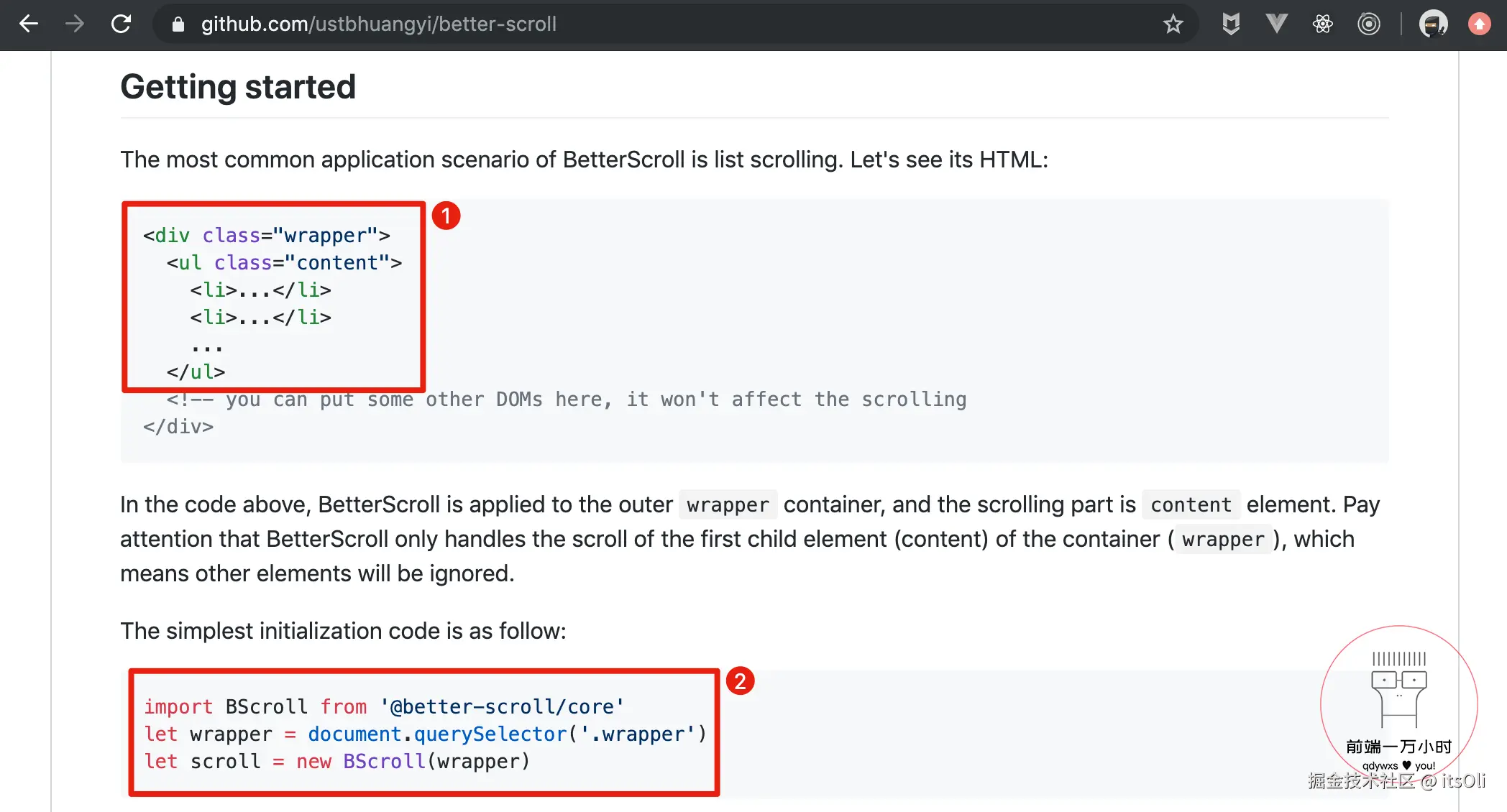Viewport: 1507px width, 812px height.
Task: Open the ninja profile avatar menu
Action: [x=1433, y=24]
